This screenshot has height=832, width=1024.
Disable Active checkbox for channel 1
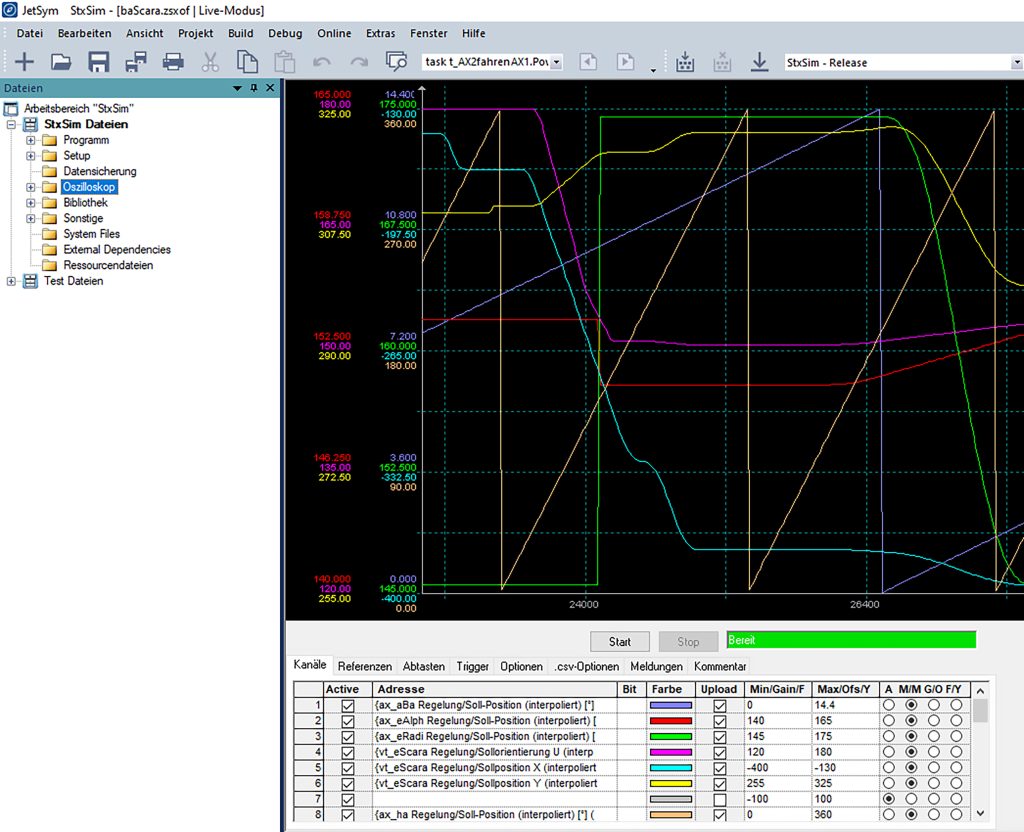[347, 705]
